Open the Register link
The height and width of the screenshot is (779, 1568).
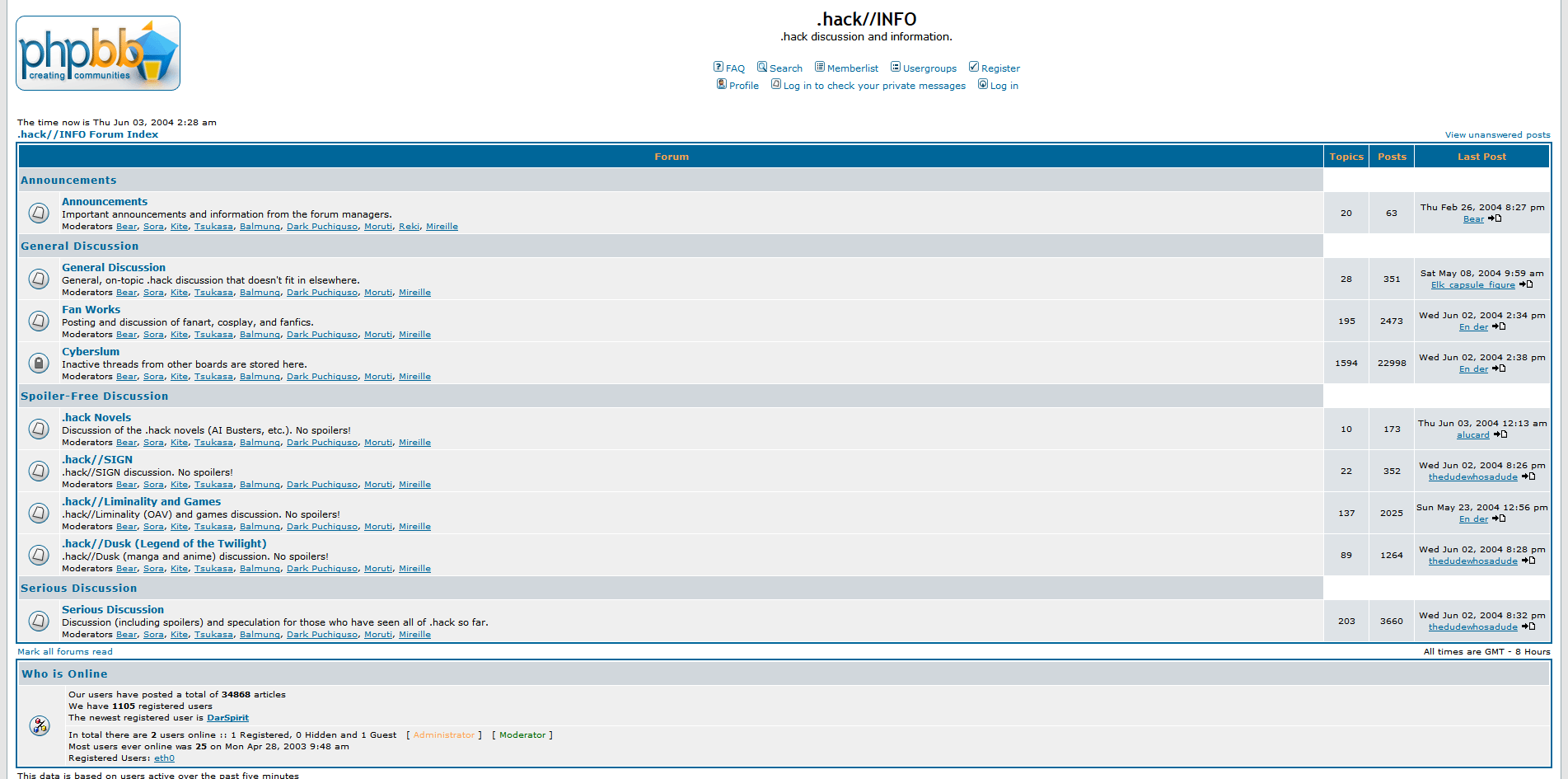click(x=1000, y=68)
